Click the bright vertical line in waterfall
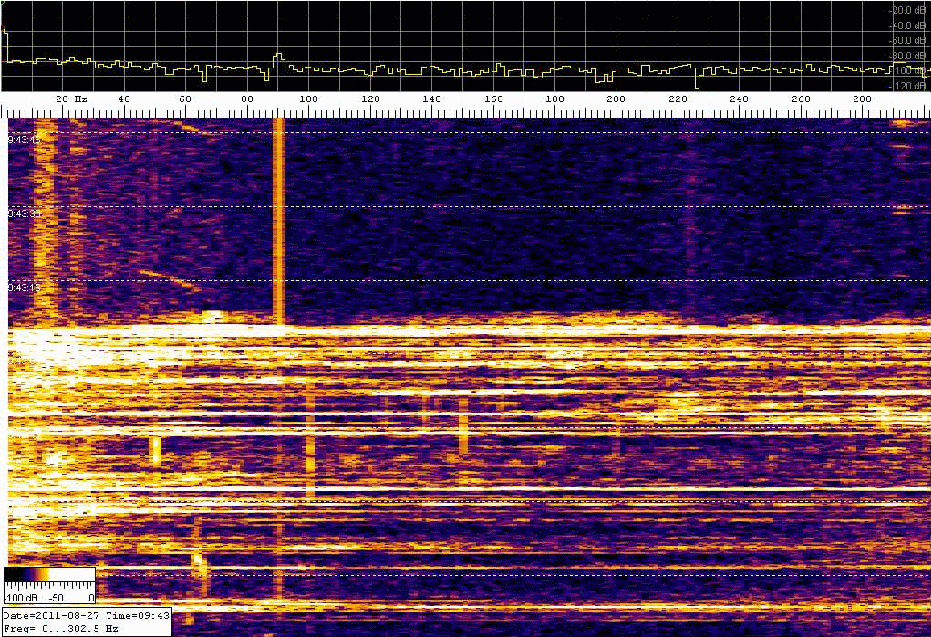This screenshot has width=931, height=637. point(279,220)
